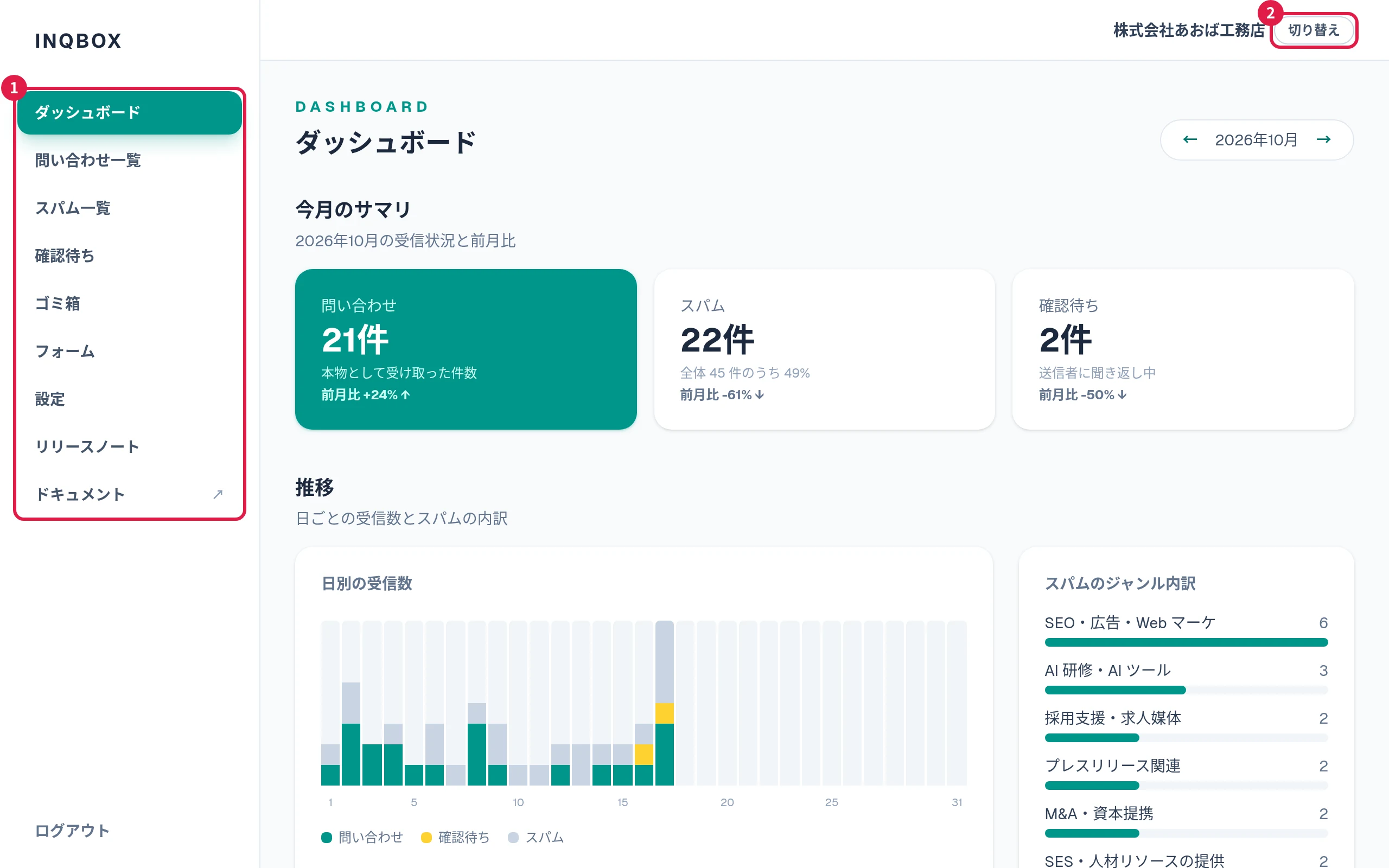Open スパム一覧 in sidebar

point(129,208)
